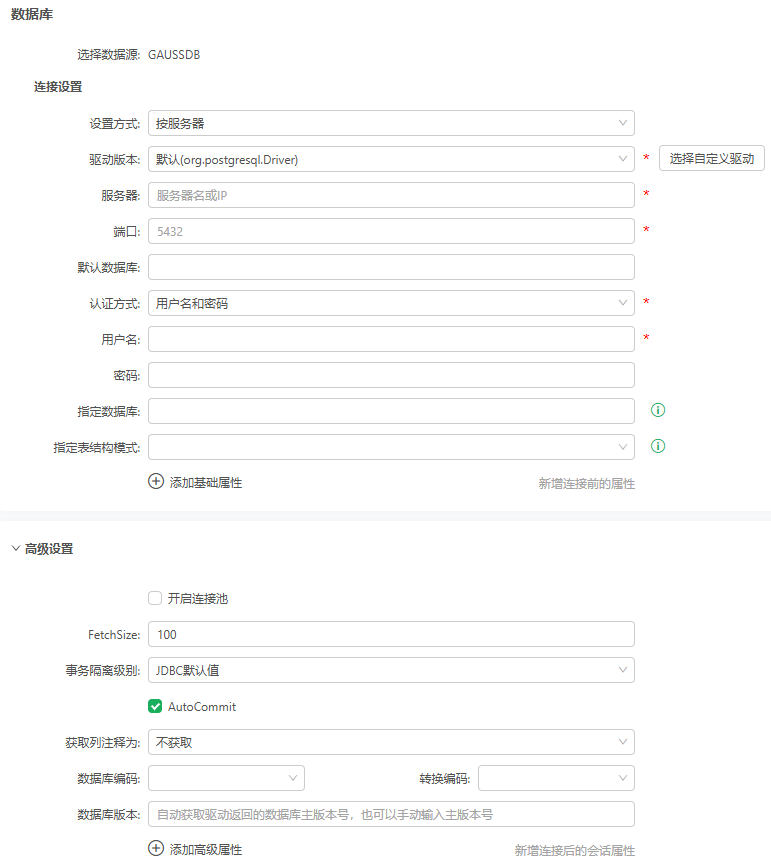
Task: Click the 添加基础属性 link text
Action: pos(206,483)
